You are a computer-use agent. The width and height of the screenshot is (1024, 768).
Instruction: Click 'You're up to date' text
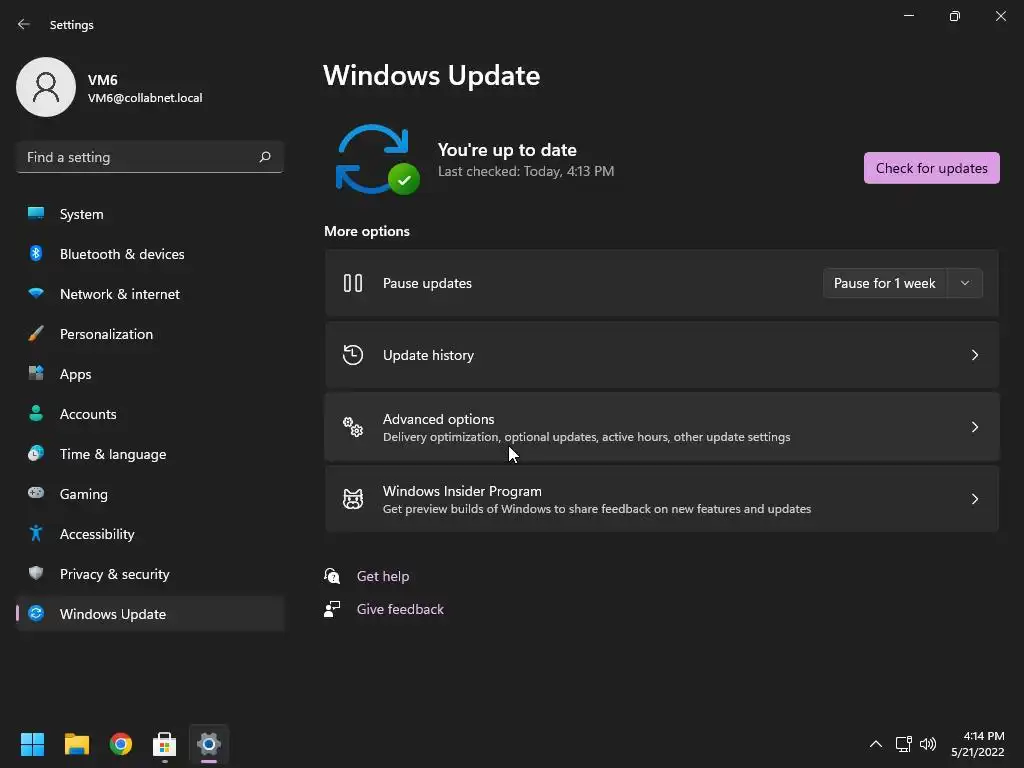[507, 150]
